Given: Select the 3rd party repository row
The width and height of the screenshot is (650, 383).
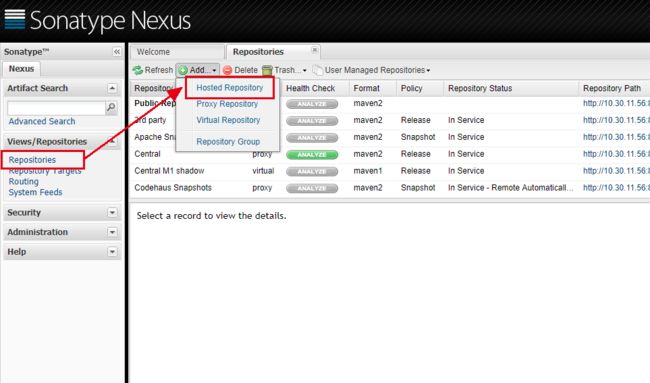Looking at the screenshot, I should click(x=390, y=120).
